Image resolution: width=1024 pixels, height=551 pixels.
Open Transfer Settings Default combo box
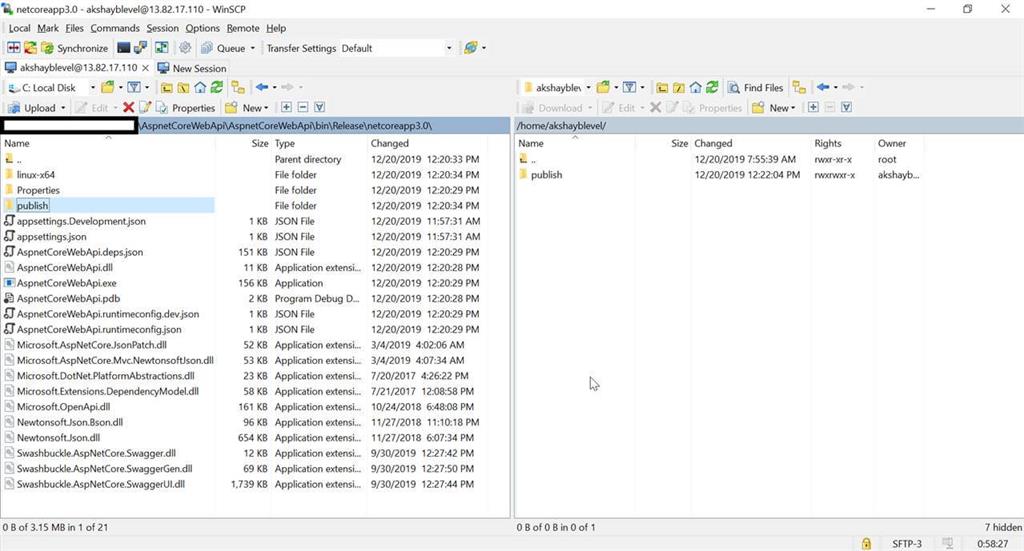click(x=396, y=48)
